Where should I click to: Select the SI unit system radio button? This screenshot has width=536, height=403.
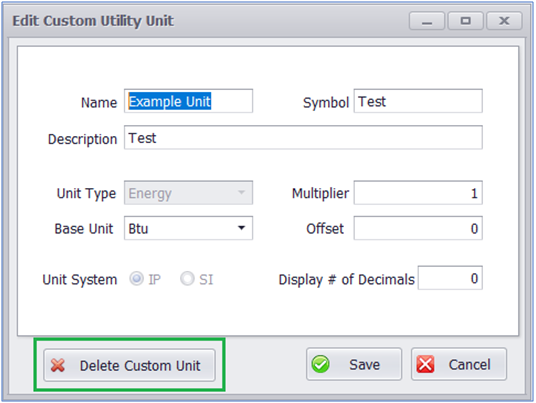pyautogui.click(x=187, y=279)
